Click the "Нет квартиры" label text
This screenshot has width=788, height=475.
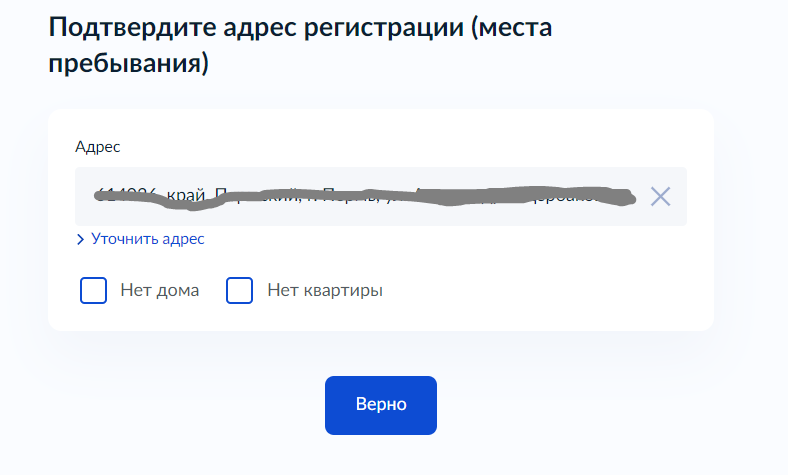[x=325, y=291]
